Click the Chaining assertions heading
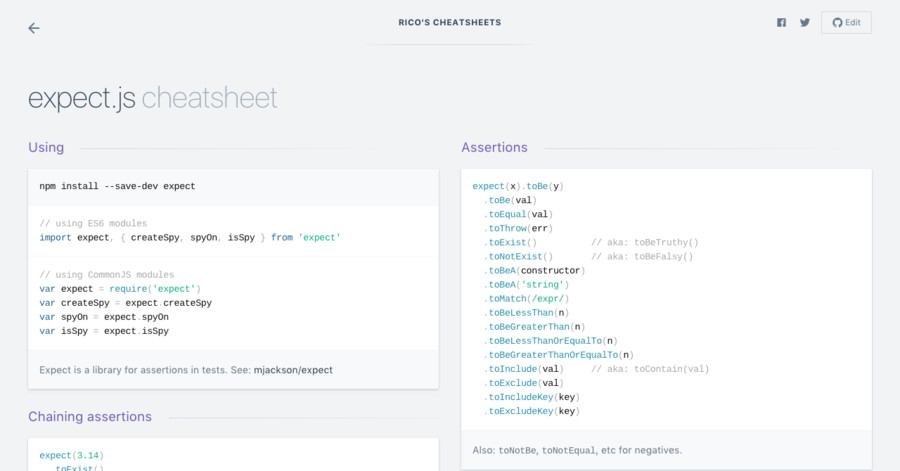The image size is (900, 471). [90, 416]
